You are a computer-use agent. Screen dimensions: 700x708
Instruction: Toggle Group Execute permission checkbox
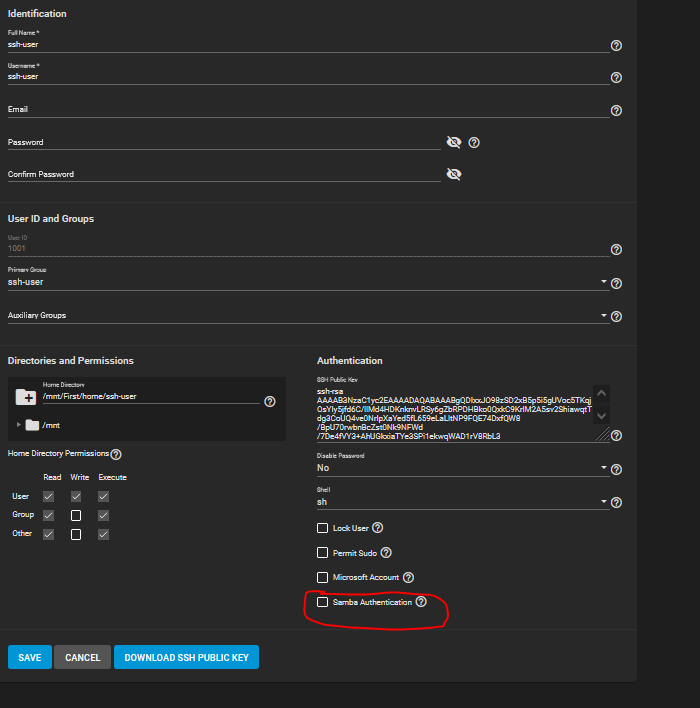[103, 516]
